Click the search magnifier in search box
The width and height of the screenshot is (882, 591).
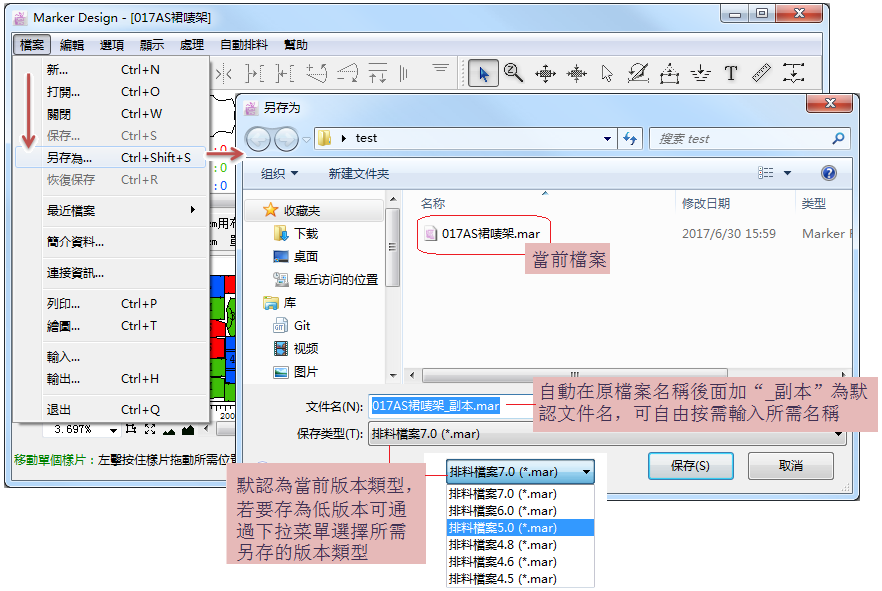[838, 139]
